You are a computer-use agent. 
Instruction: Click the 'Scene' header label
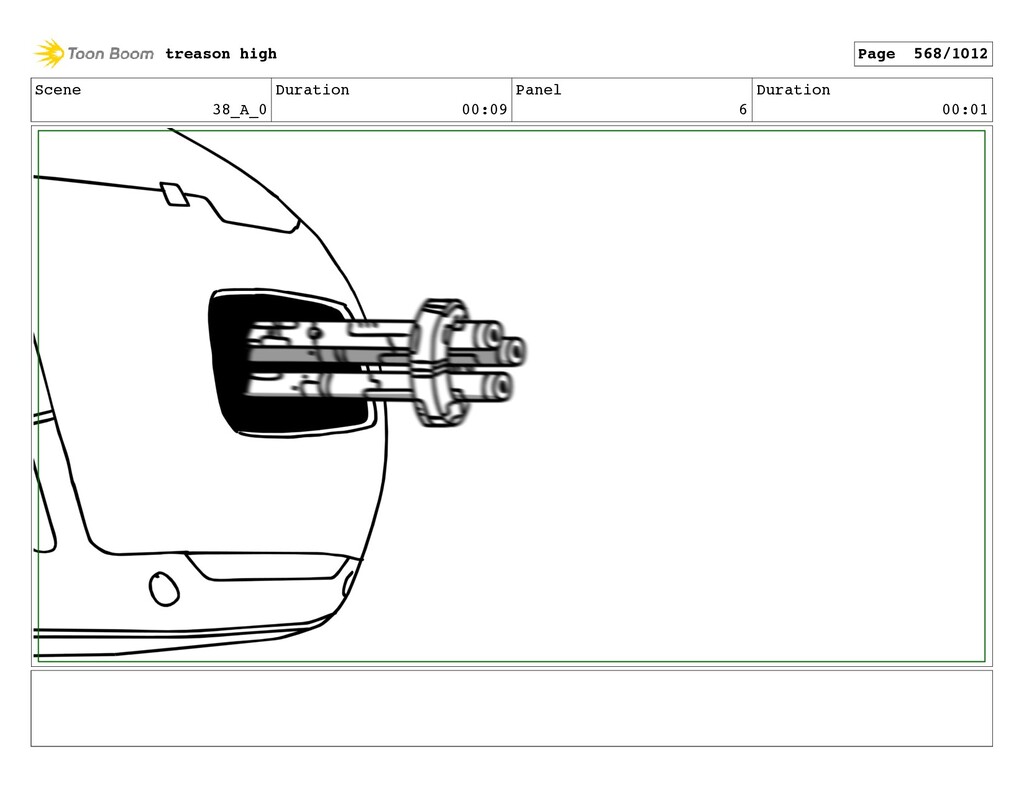58,89
